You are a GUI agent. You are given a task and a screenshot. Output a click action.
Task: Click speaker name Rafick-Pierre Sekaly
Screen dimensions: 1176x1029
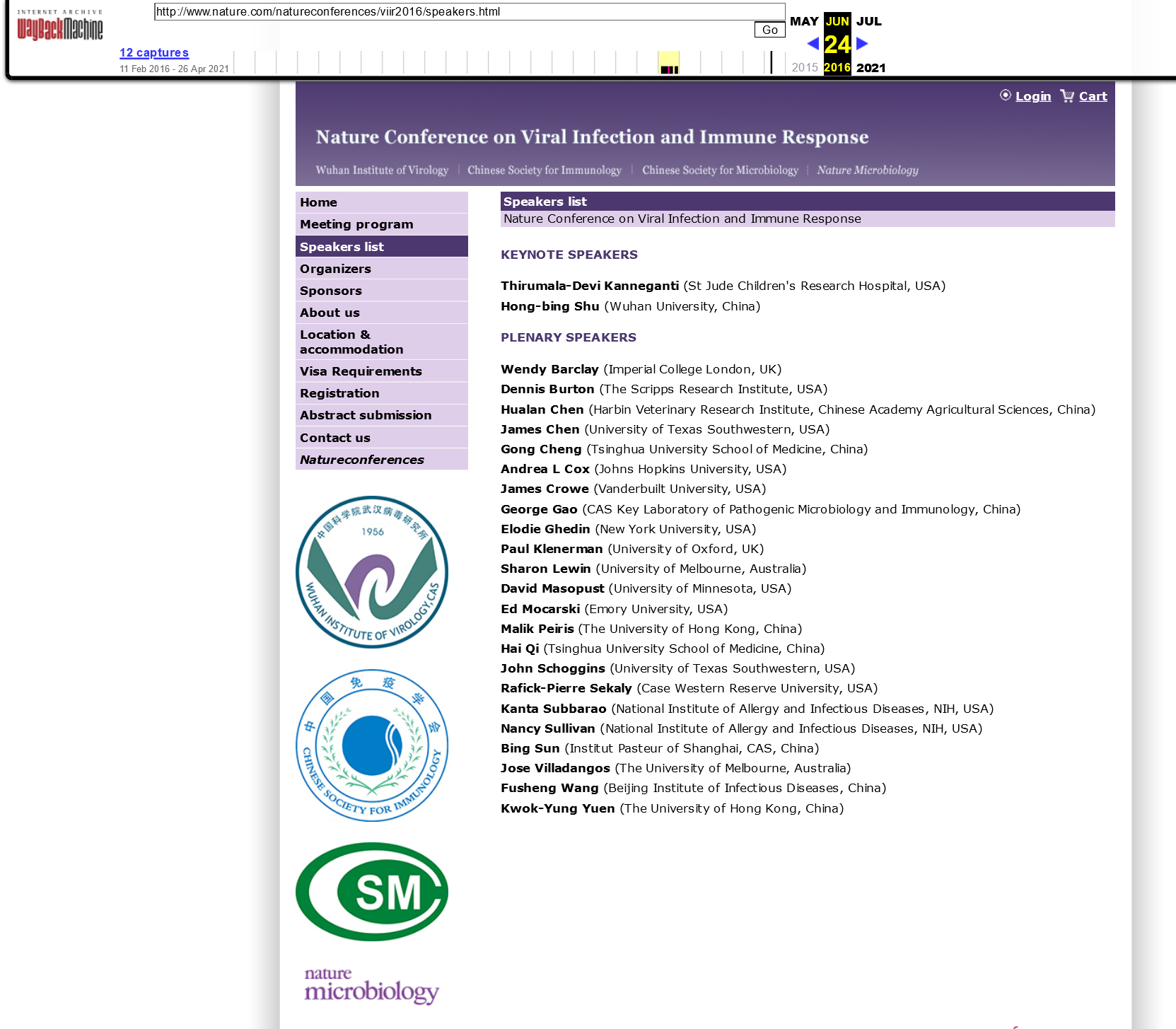[x=566, y=688]
